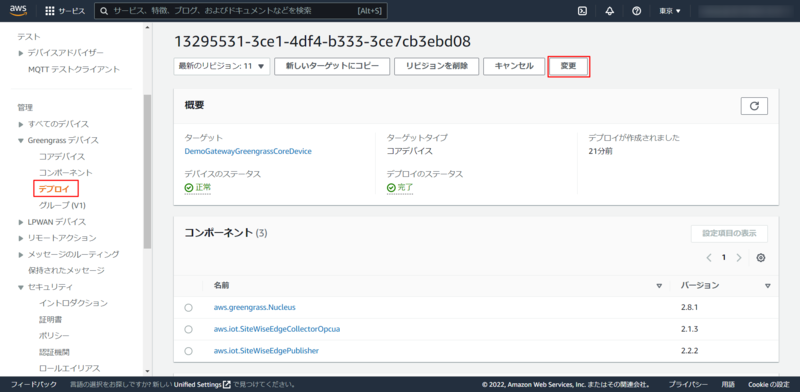800x392 pixels.
Task: Open イントロダクション in sidebar
Action: point(73,303)
